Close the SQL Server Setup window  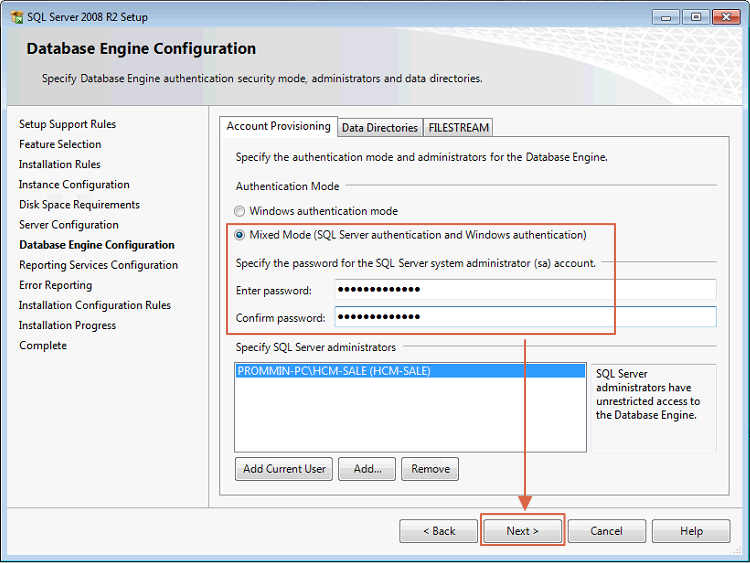[726, 17]
